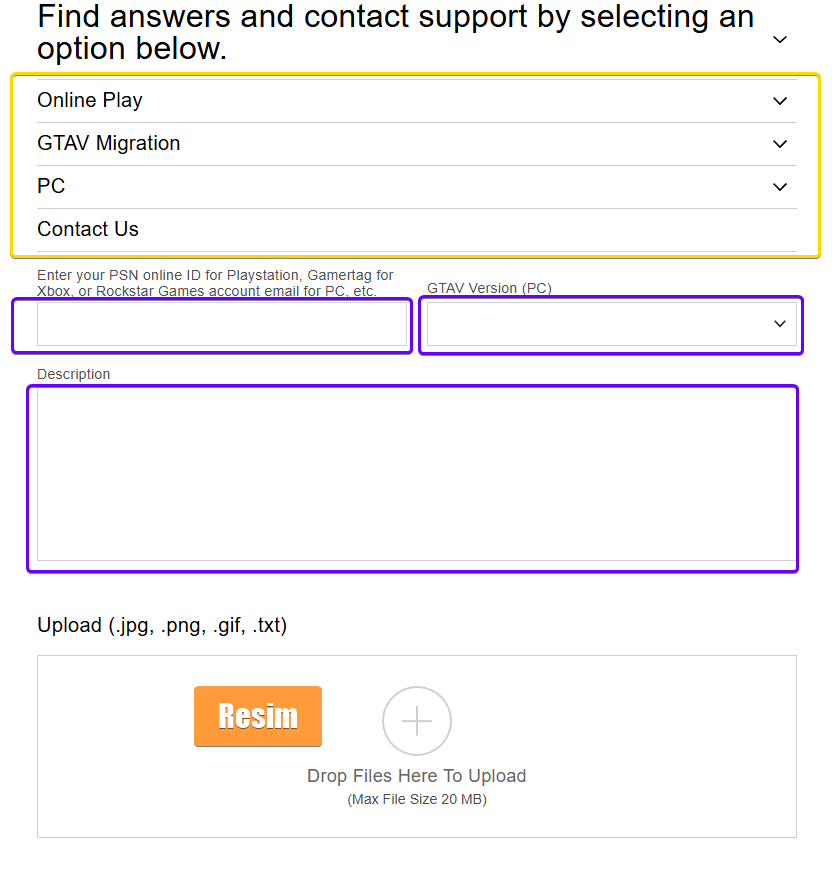Click the GTAV Version (PC) label
The width and height of the screenshot is (832, 873).
(x=489, y=288)
